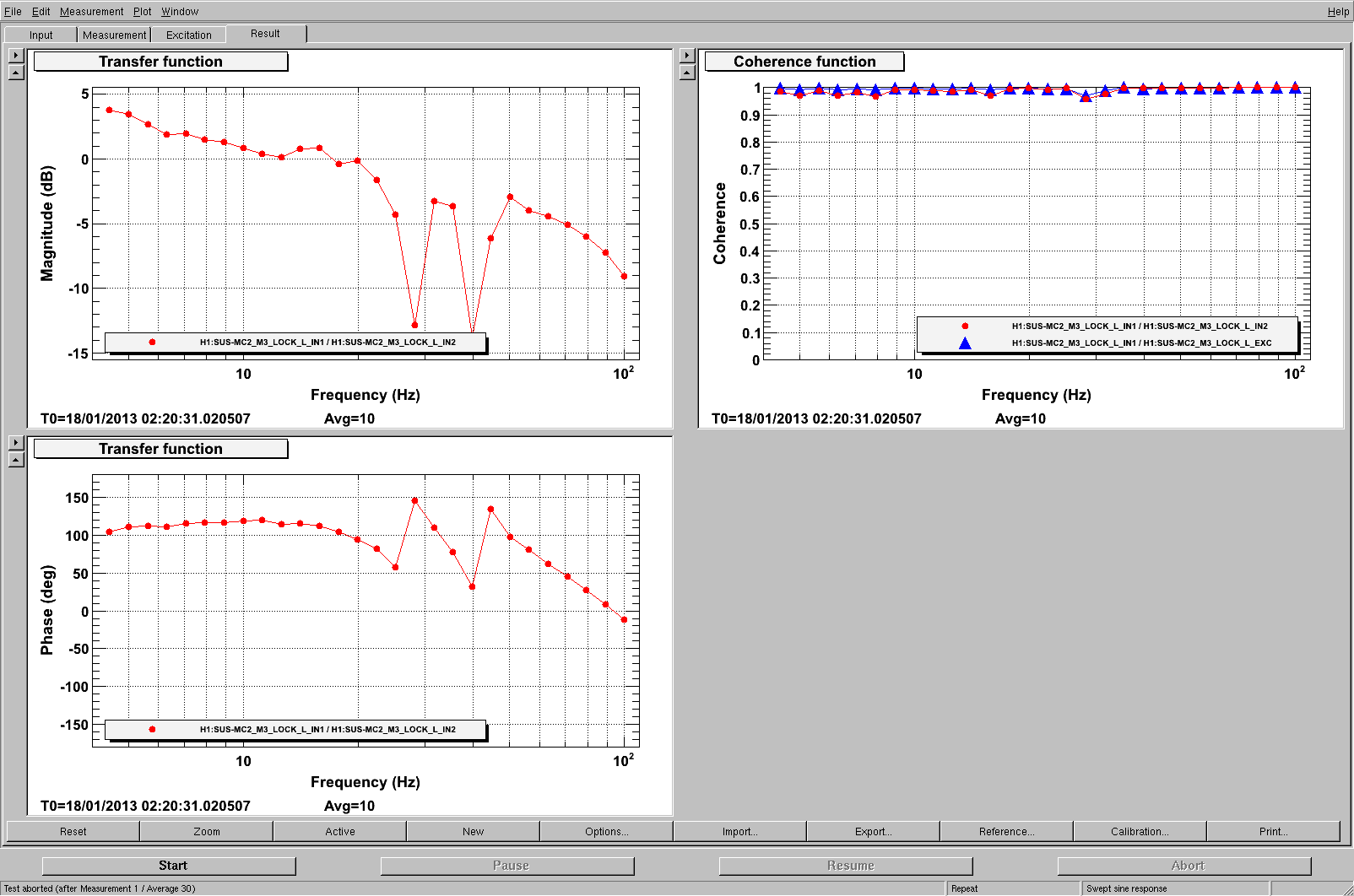Open the File menu
The image size is (1354, 896).
coord(13,11)
